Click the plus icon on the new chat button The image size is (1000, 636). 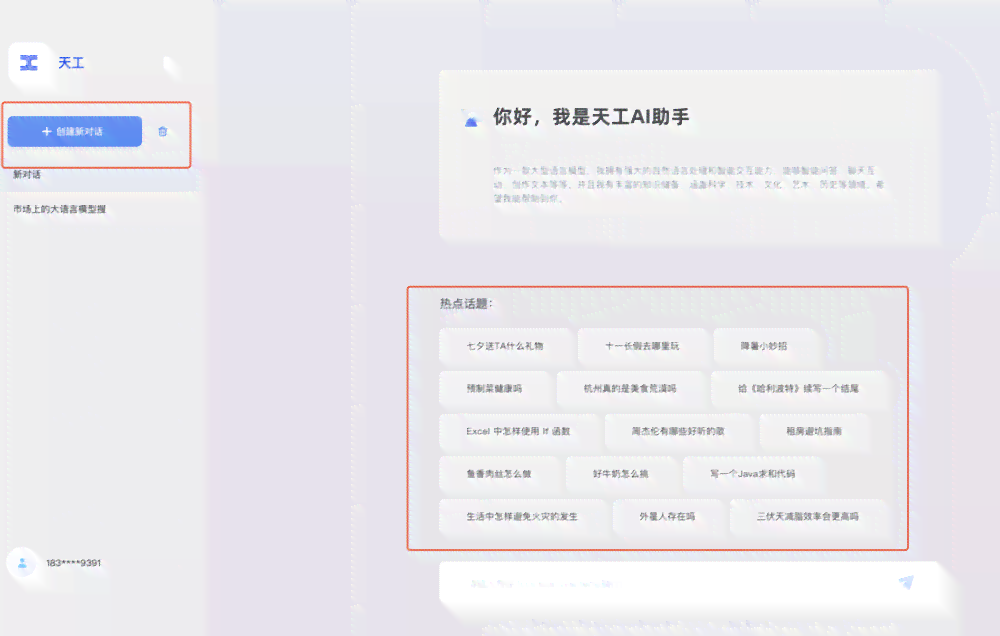(48, 130)
